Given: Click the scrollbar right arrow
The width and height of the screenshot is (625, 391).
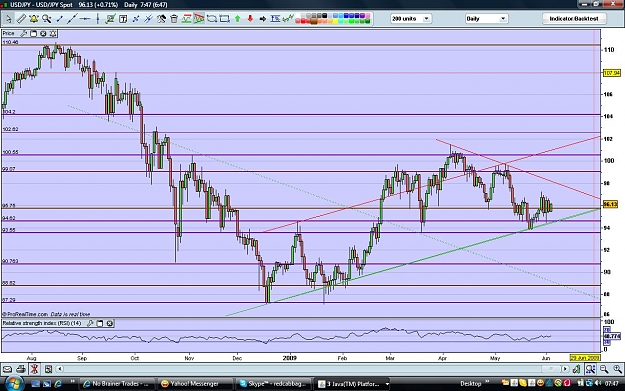Looking at the screenshot, I should tap(565, 369).
